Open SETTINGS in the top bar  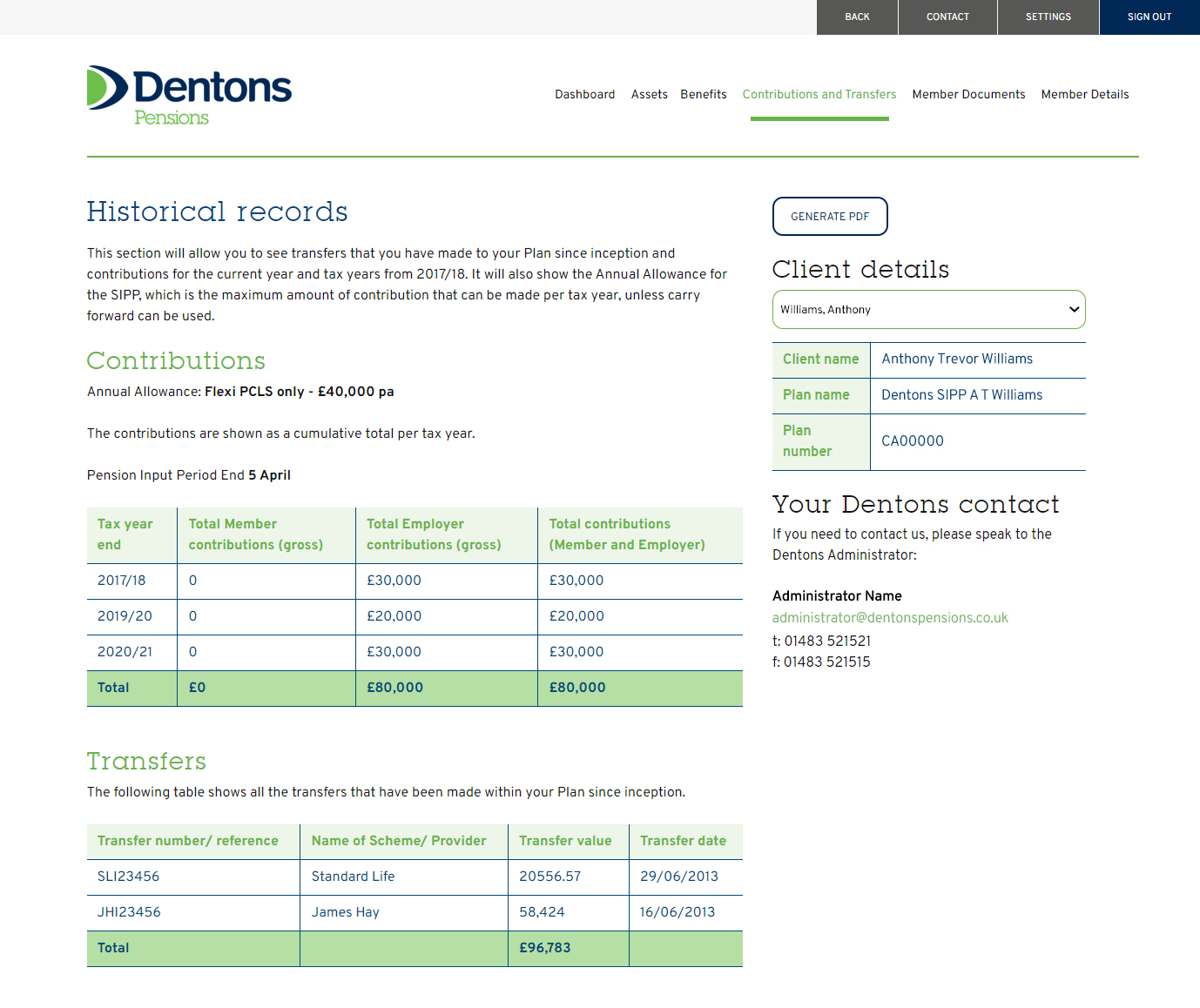(1048, 17)
